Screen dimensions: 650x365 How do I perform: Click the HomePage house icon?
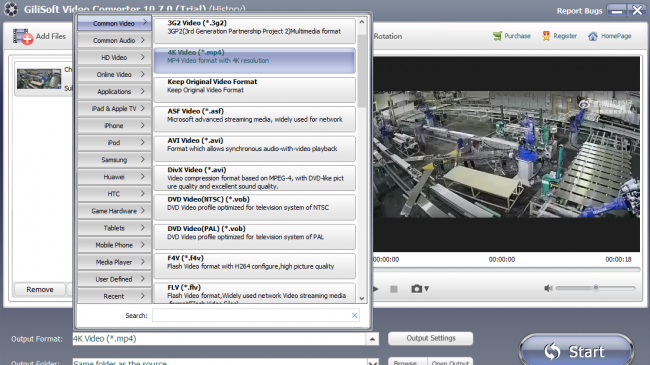pyautogui.click(x=593, y=36)
